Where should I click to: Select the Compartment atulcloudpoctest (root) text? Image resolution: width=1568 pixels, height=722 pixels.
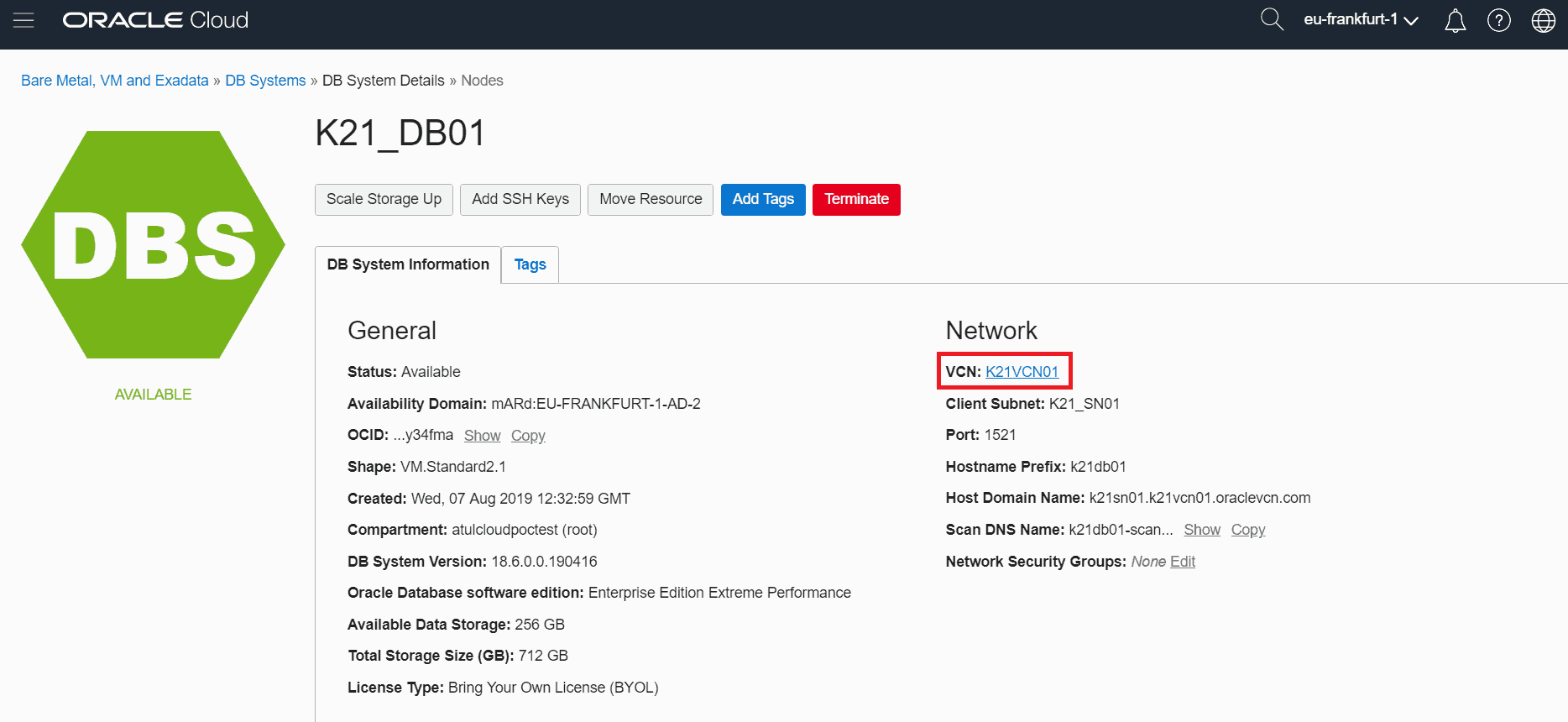click(x=473, y=530)
